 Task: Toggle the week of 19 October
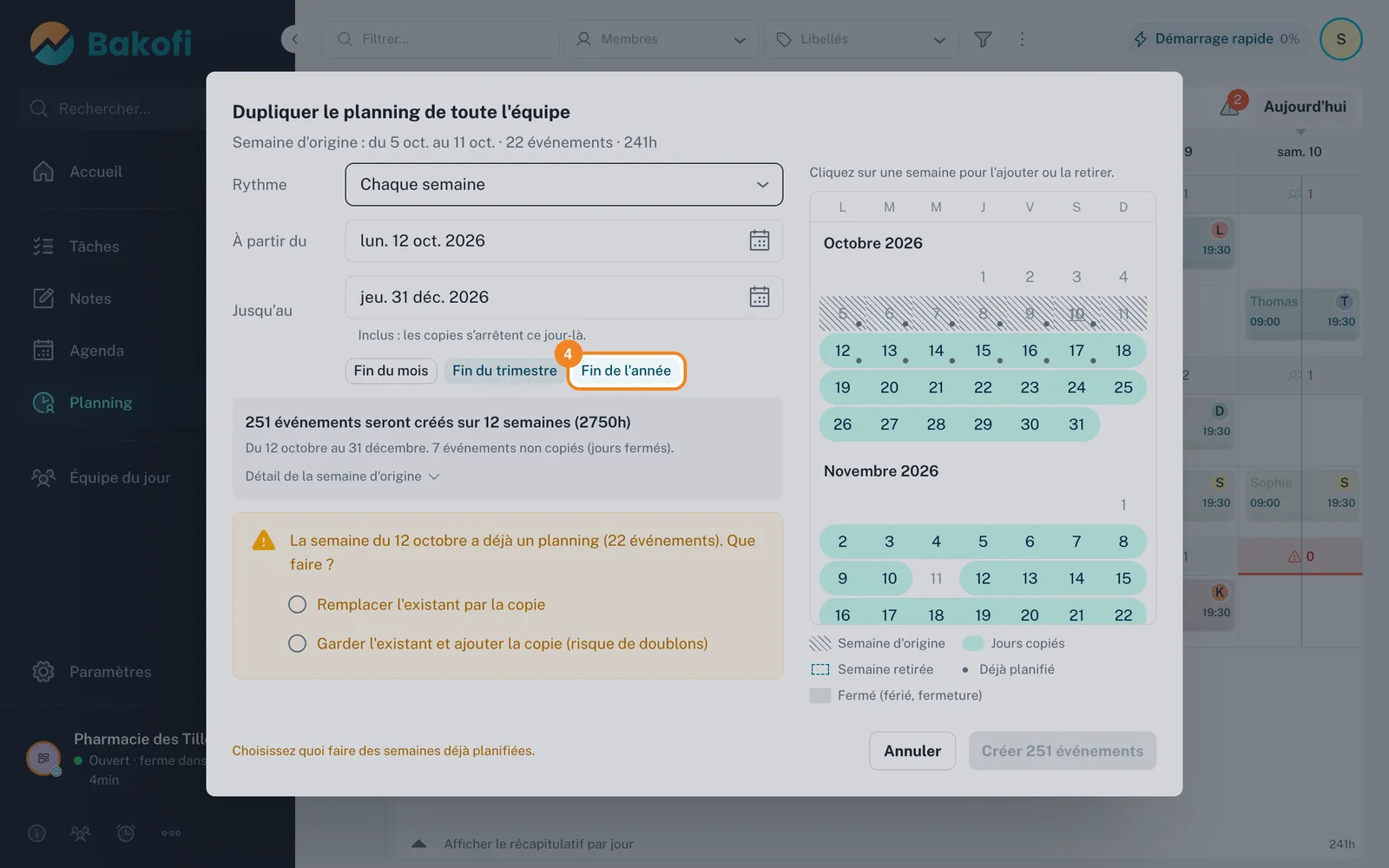983,387
